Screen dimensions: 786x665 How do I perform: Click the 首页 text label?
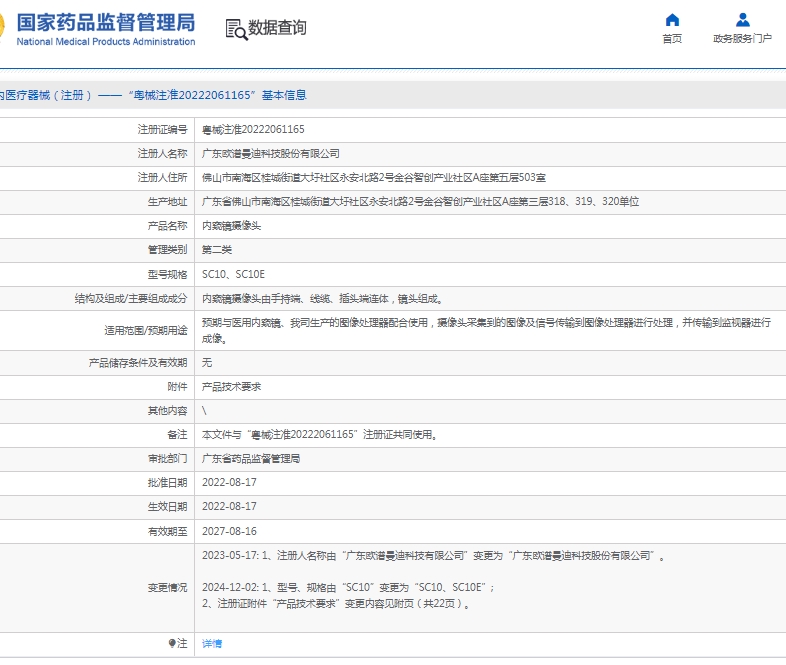coord(672,39)
